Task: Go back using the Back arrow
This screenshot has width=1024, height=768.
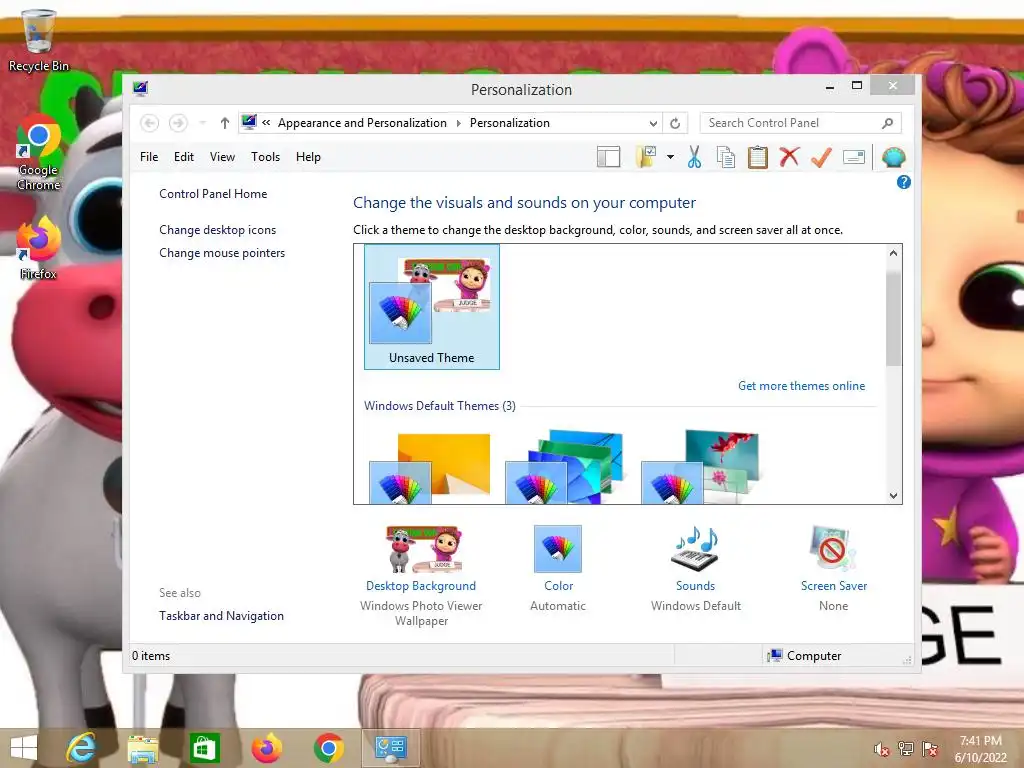Action: click(150, 123)
